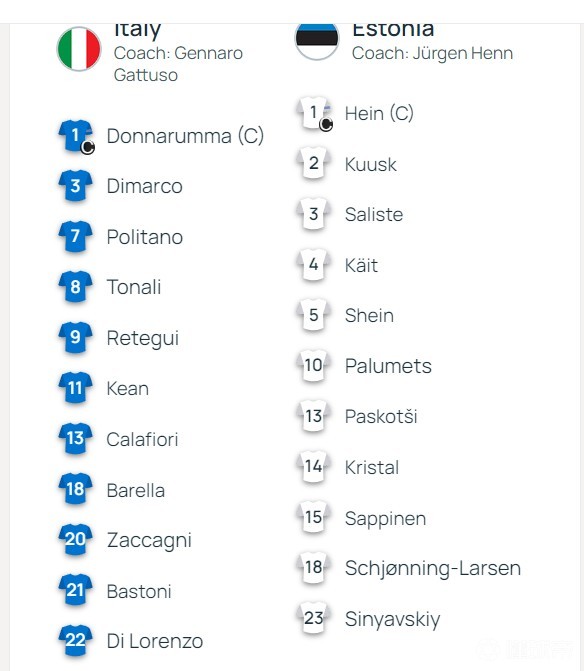The image size is (584, 671).
Task: Click coach name Gennaro Gattuso
Action: click(178, 64)
